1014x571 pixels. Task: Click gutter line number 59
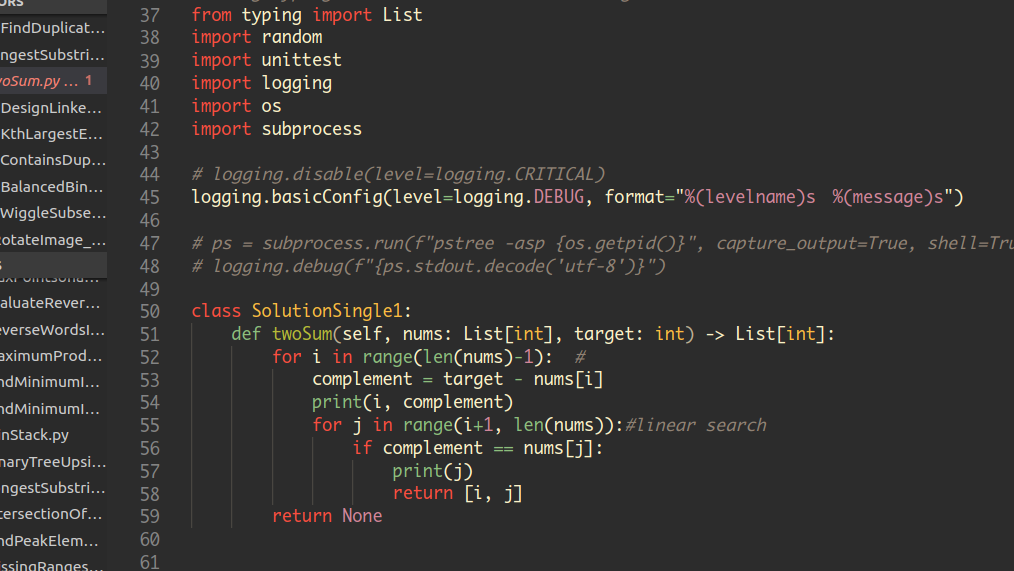pyautogui.click(x=150, y=517)
